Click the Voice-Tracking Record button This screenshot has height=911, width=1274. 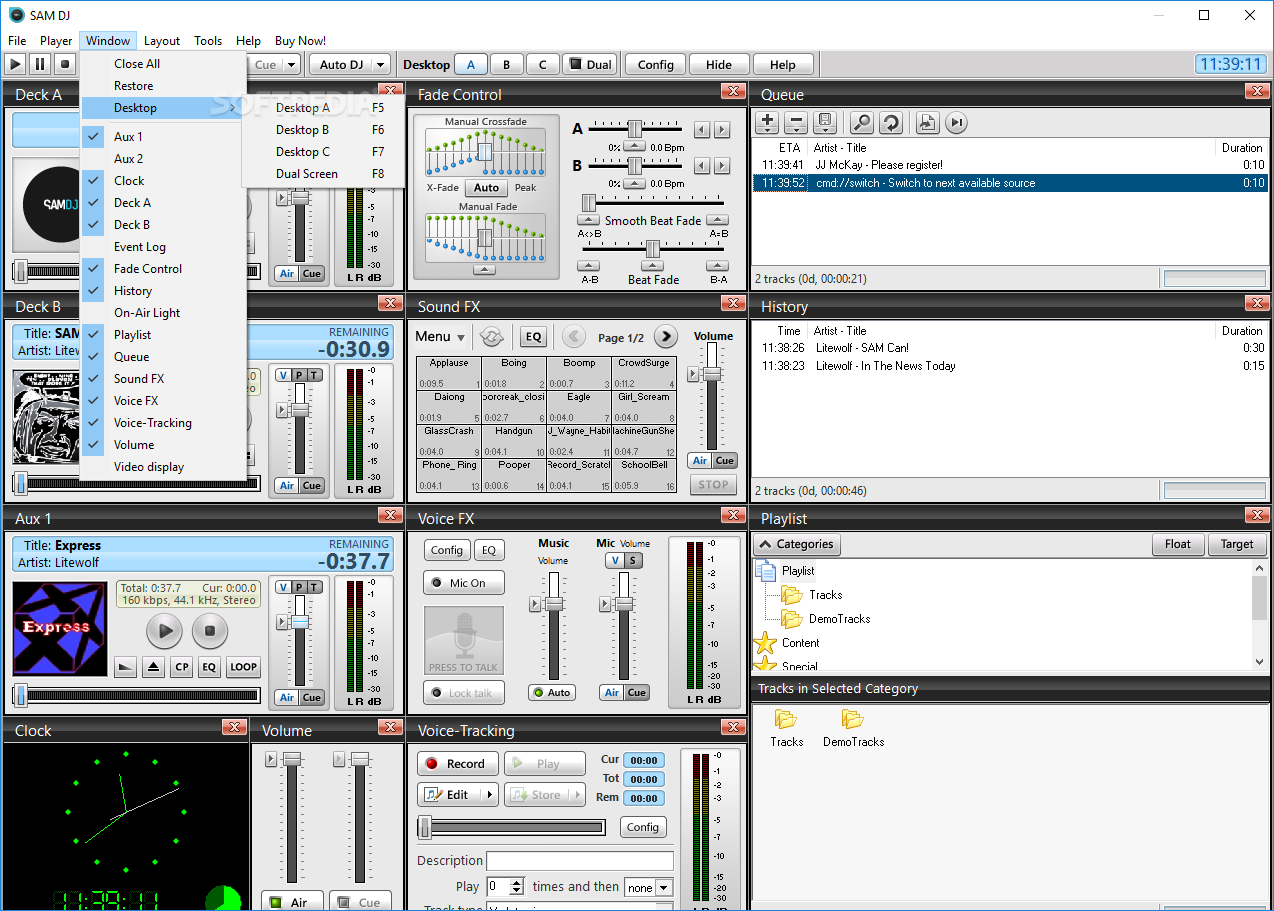click(456, 764)
